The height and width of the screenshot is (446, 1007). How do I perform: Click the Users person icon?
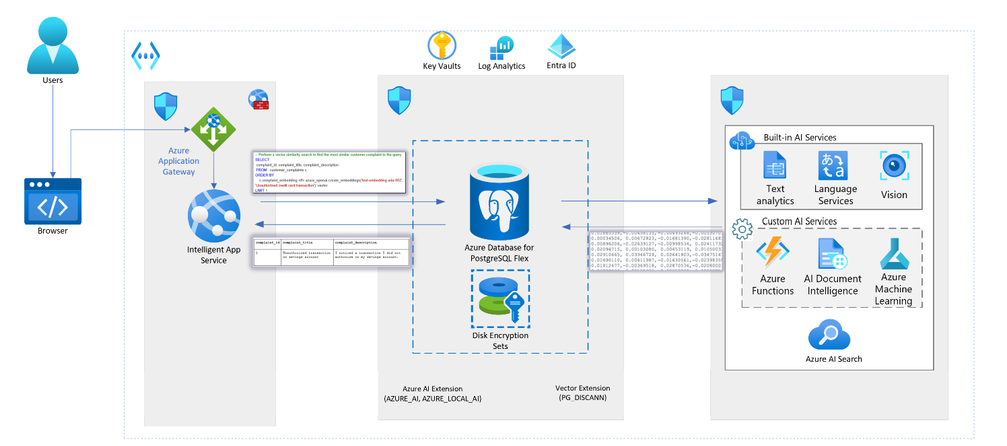tap(53, 45)
